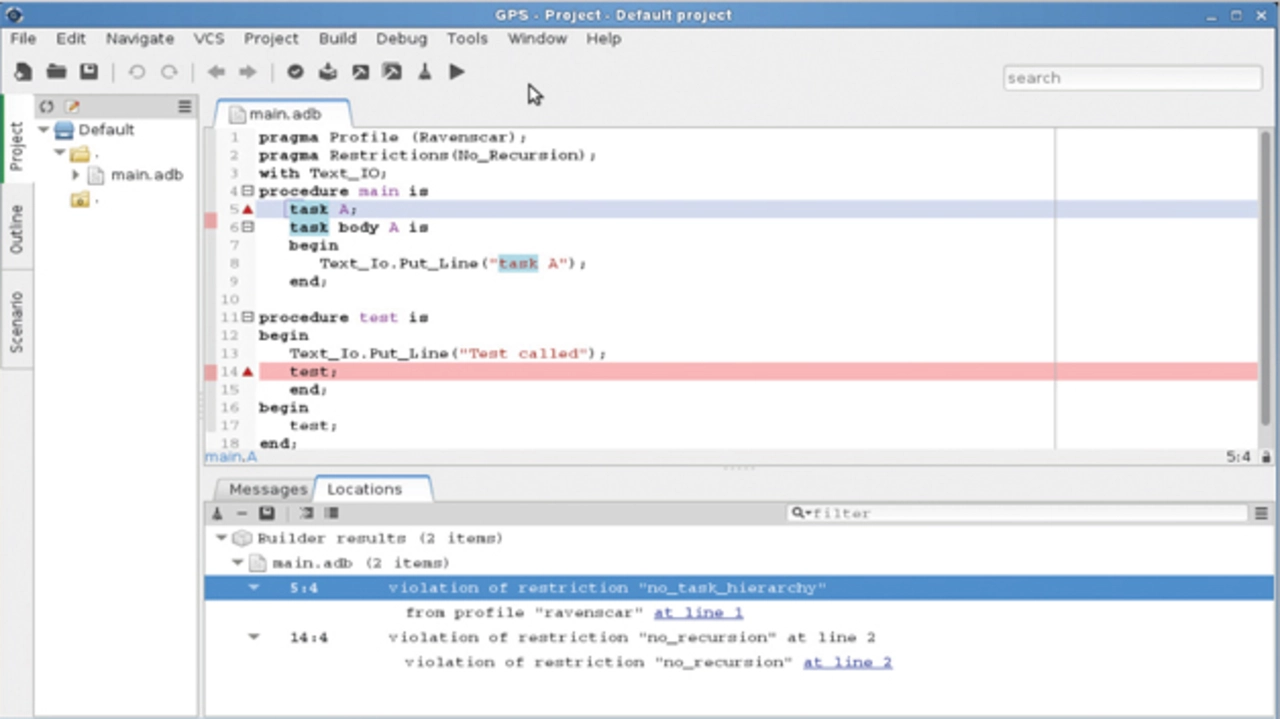Screen dimensions: 1280x719
Task: Click the save icon in Locations toolbar
Action: pos(267,513)
